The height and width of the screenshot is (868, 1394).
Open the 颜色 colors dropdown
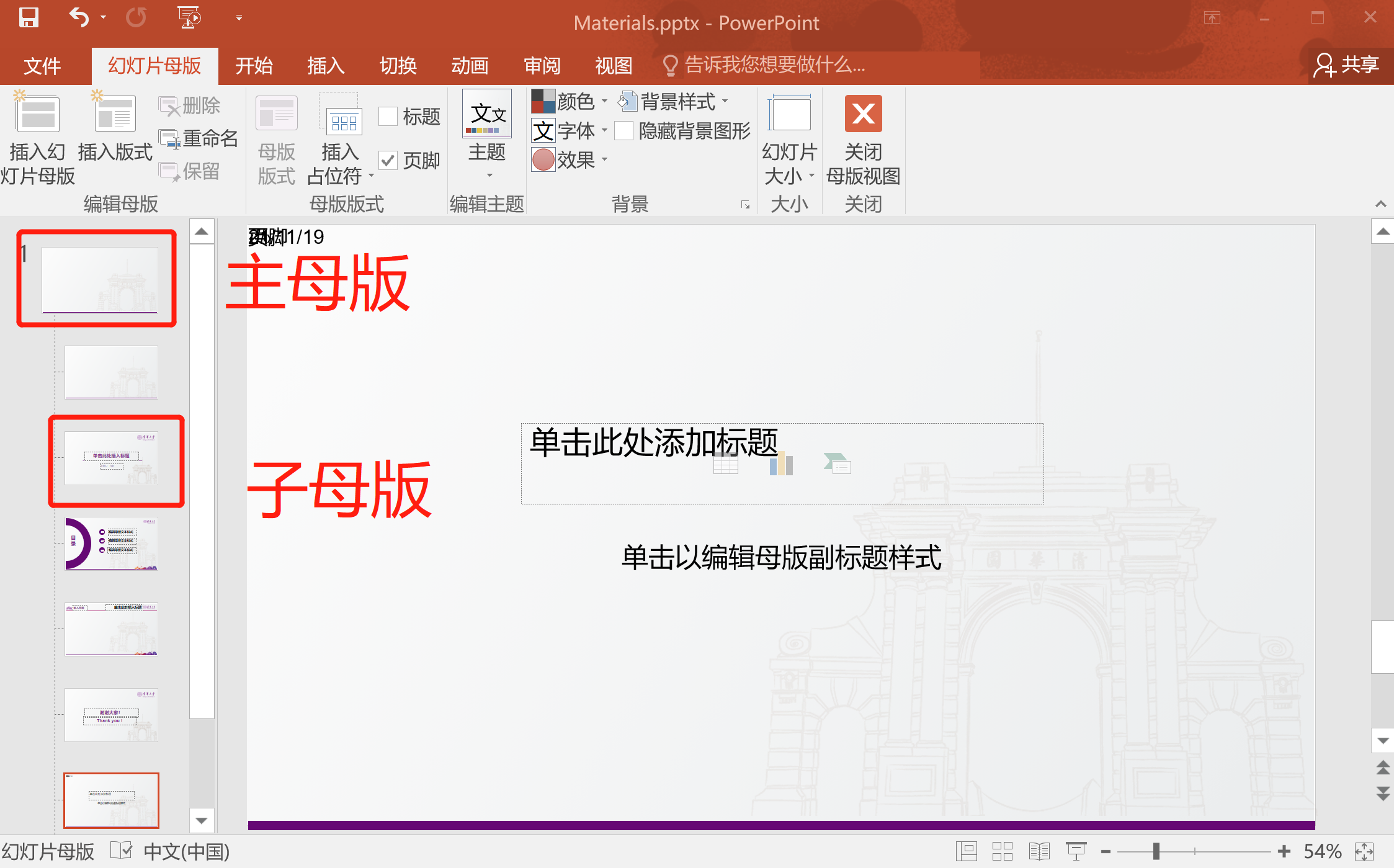coord(569,101)
